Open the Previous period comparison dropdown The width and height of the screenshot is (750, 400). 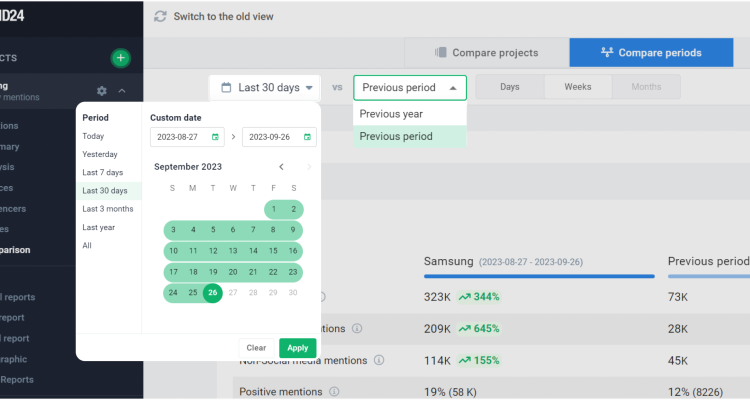(x=409, y=87)
